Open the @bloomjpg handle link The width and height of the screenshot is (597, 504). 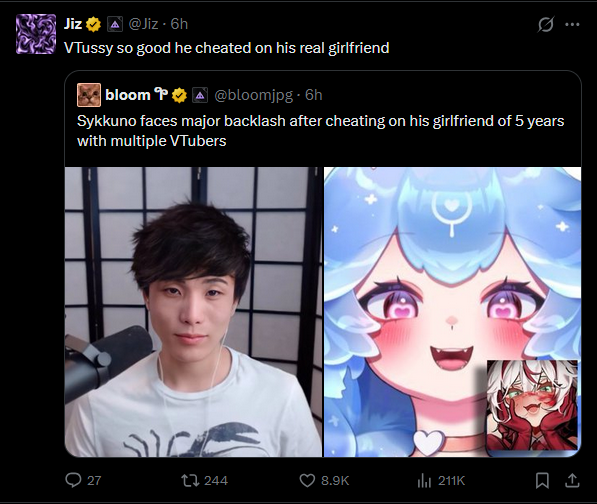point(254,95)
